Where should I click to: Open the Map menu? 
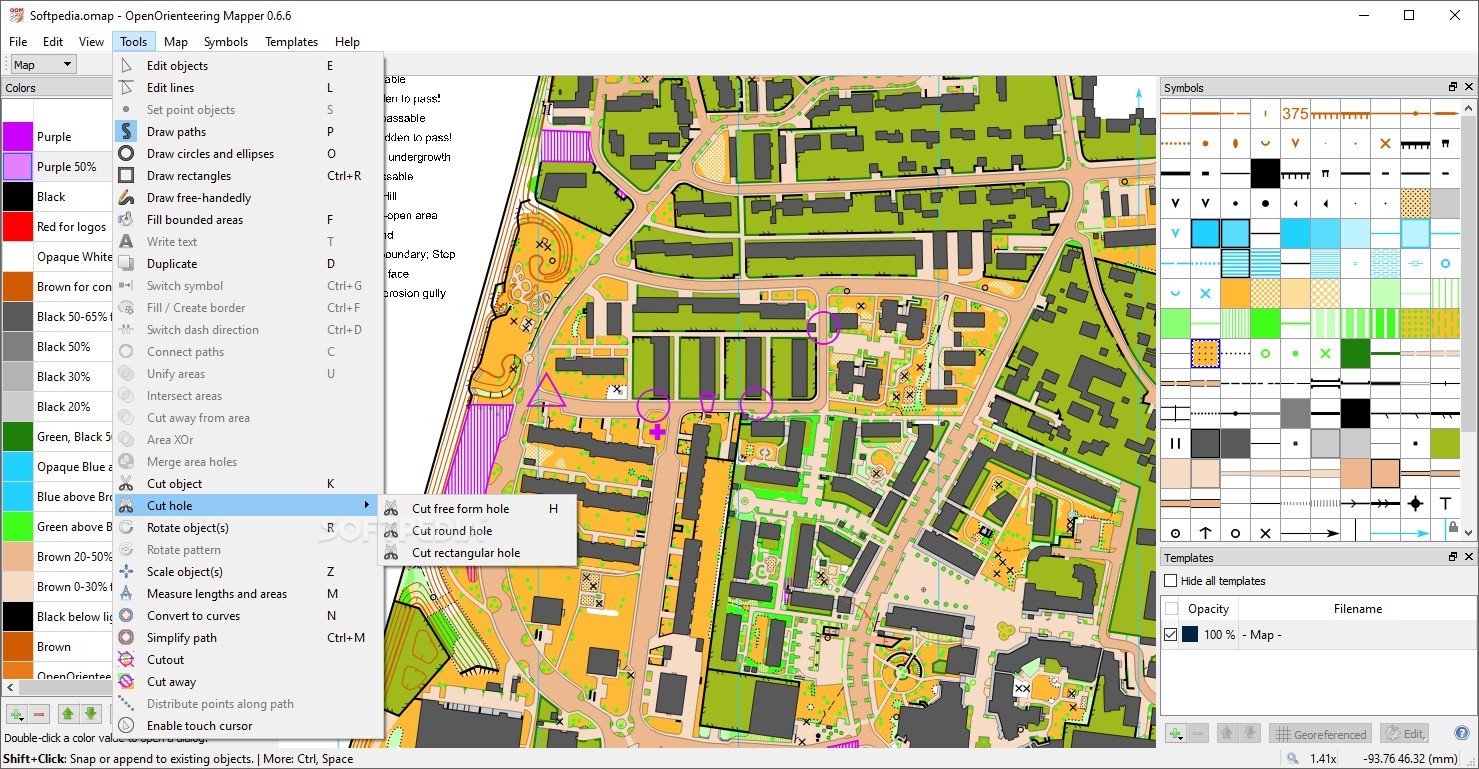click(176, 42)
